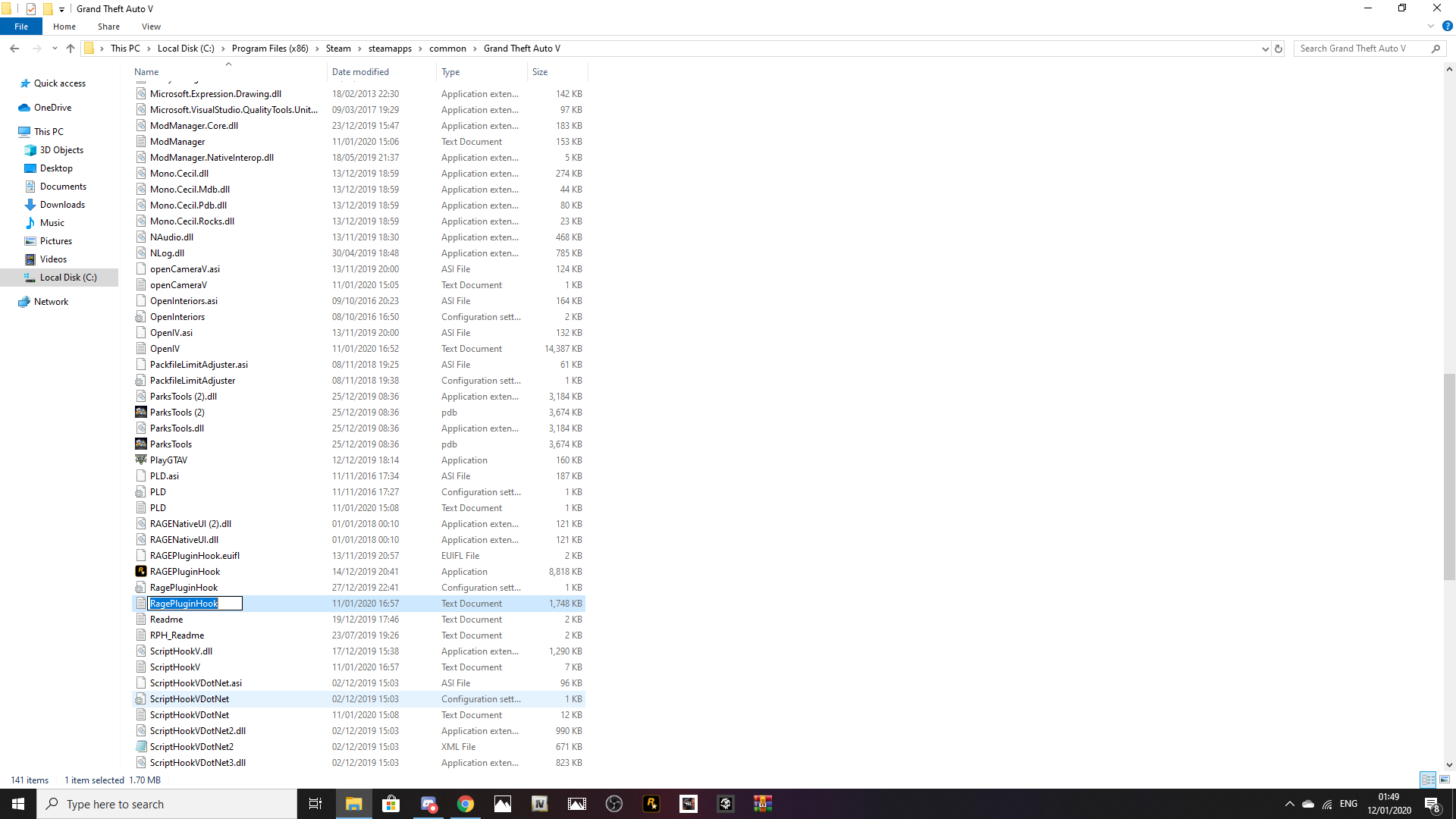Viewport: 1456px width, 819px height.
Task: Open Microsoft Store from taskbar
Action: coord(391,804)
